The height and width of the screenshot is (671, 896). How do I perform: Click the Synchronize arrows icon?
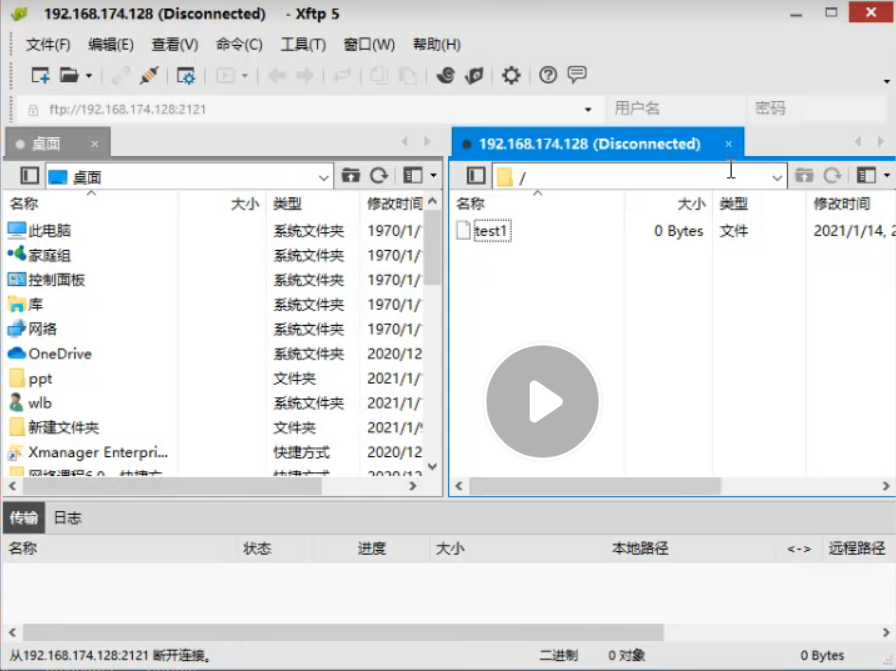pos(342,75)
